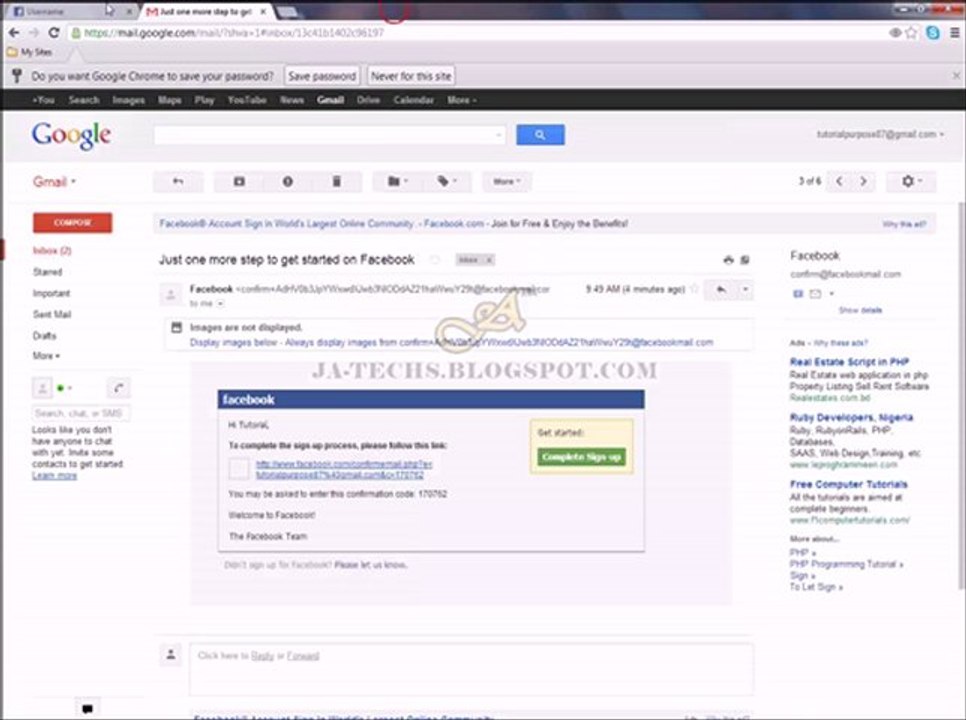Open the Move to folder icon
966x720 pixels.
coord(397,182)
